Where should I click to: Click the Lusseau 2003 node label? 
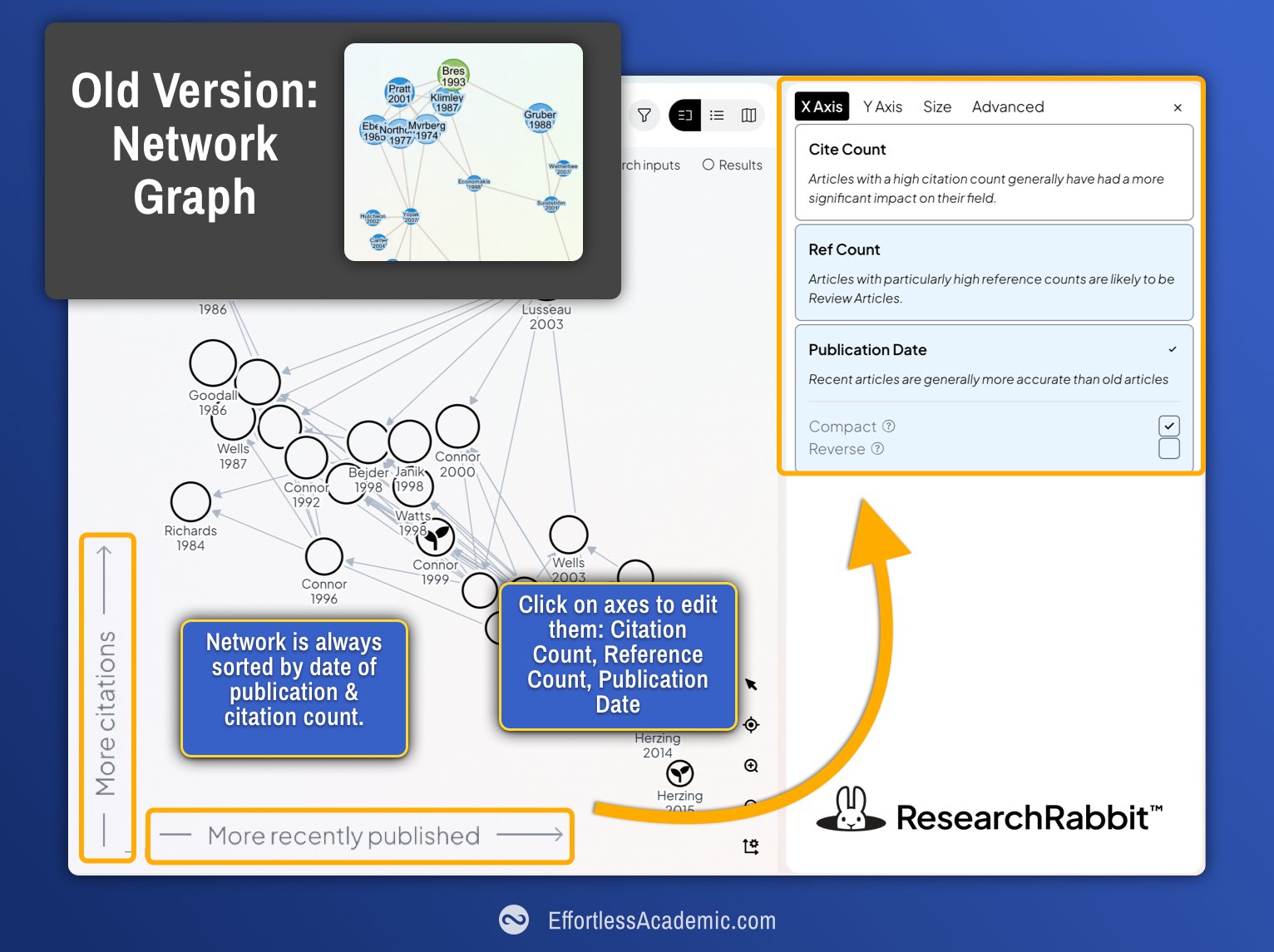coord(546,317)
